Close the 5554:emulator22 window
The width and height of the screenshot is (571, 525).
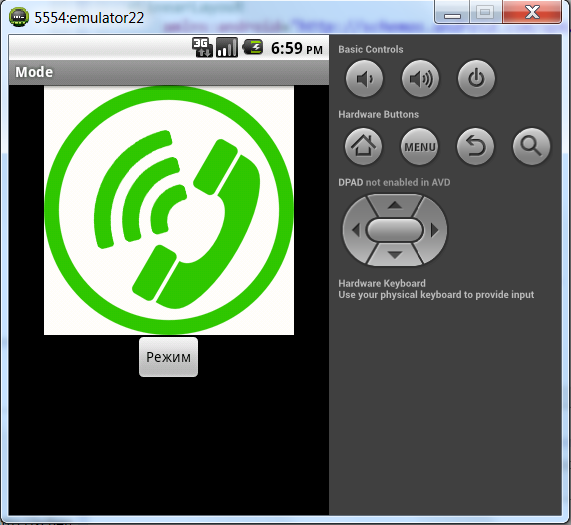tap(532, 12)
